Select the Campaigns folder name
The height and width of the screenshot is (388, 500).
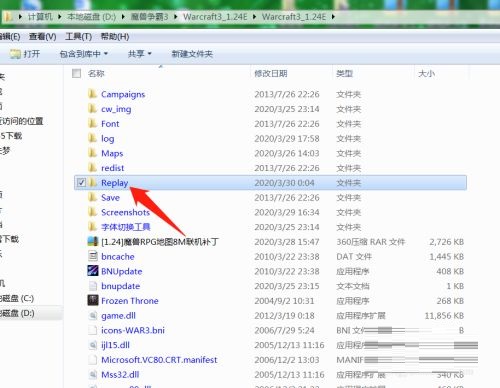[123, 94]
